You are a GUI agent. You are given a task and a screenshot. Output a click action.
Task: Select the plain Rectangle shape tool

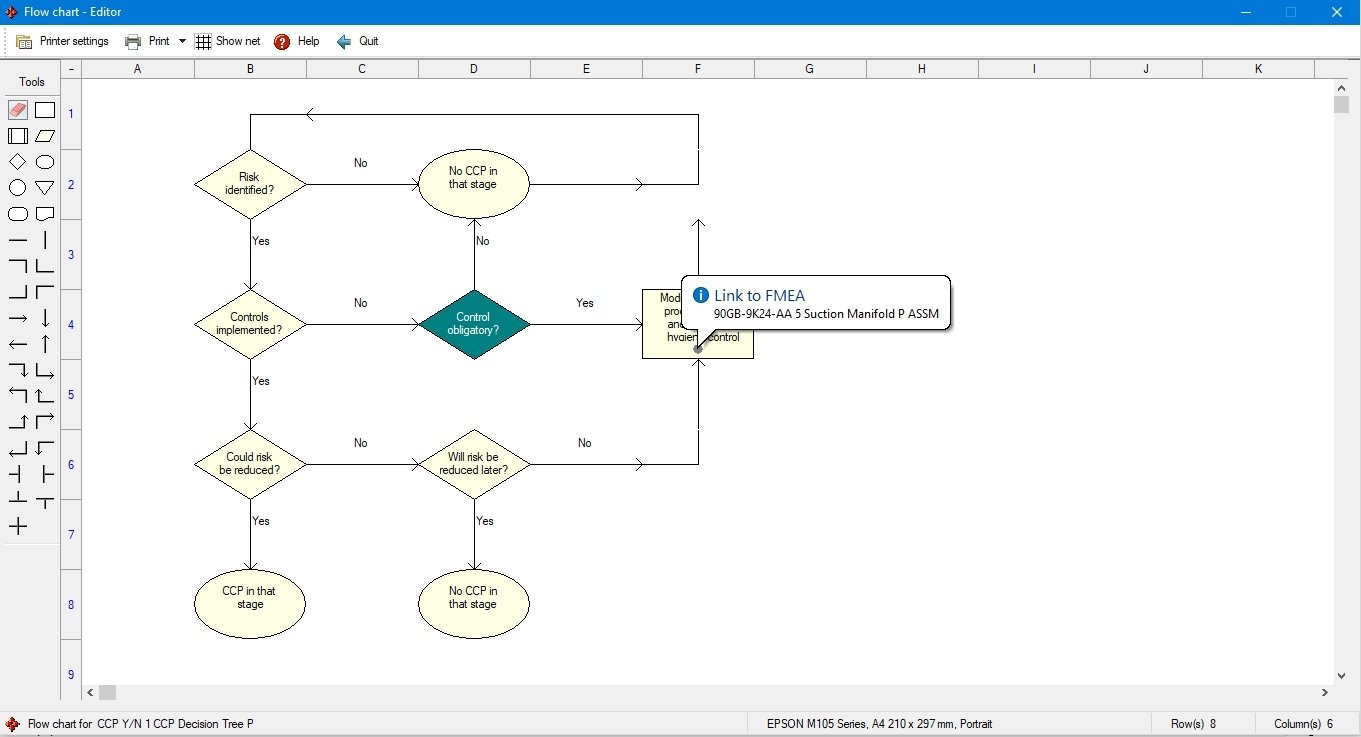tap(45, 110)
